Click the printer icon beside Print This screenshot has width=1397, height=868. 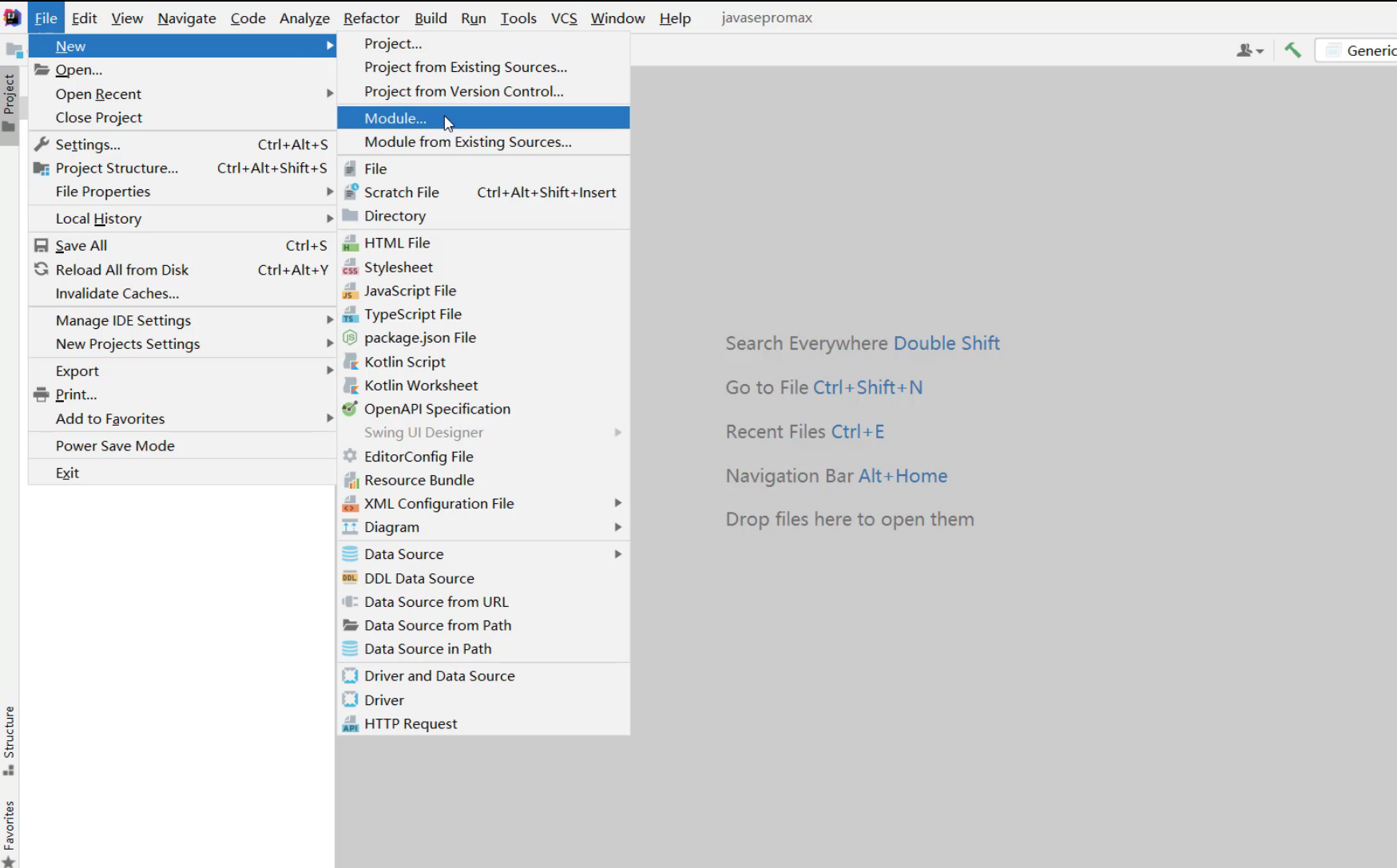point(42,394)
